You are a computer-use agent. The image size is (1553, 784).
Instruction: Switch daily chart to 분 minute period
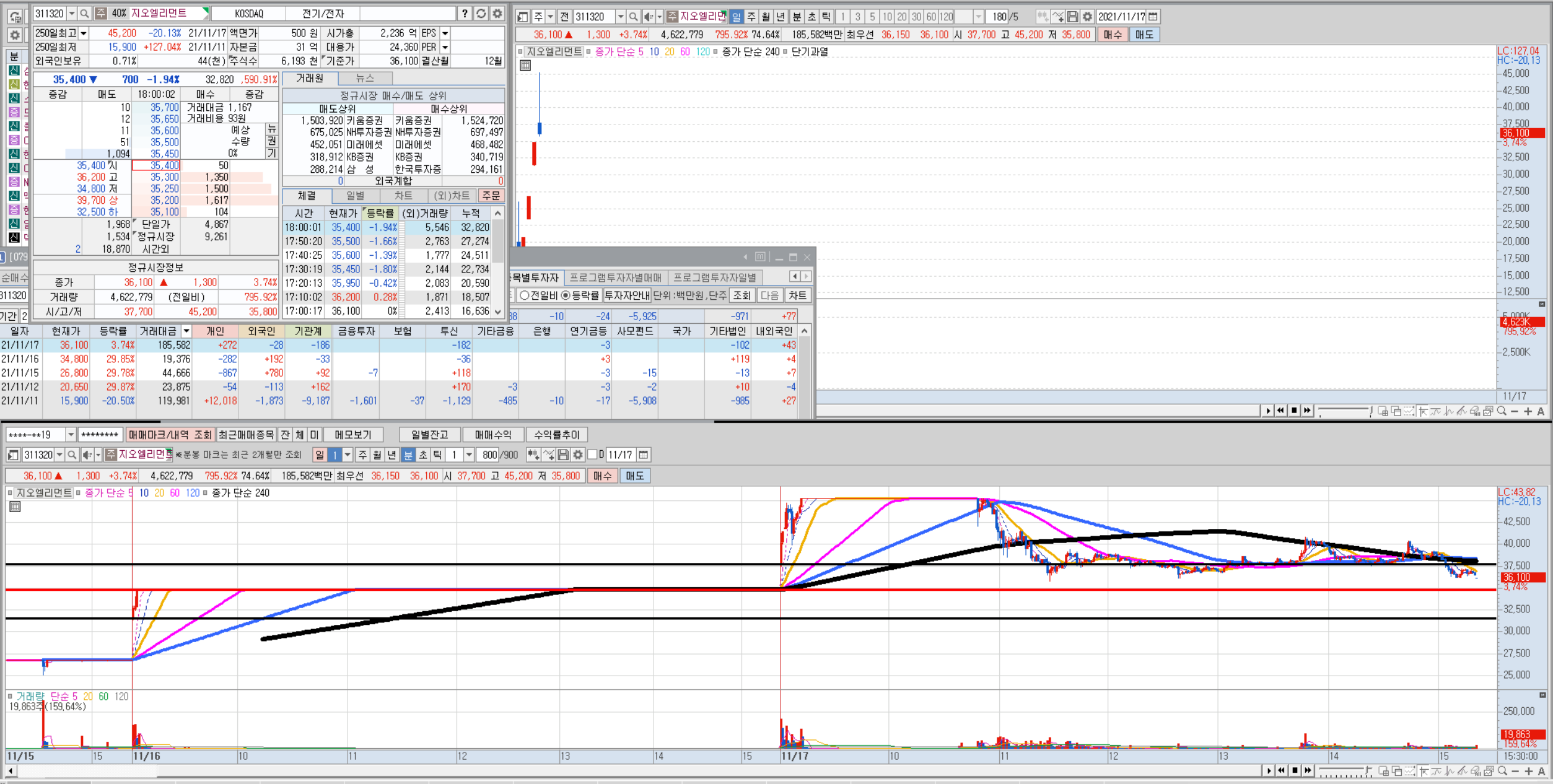(x=797, y=17)
